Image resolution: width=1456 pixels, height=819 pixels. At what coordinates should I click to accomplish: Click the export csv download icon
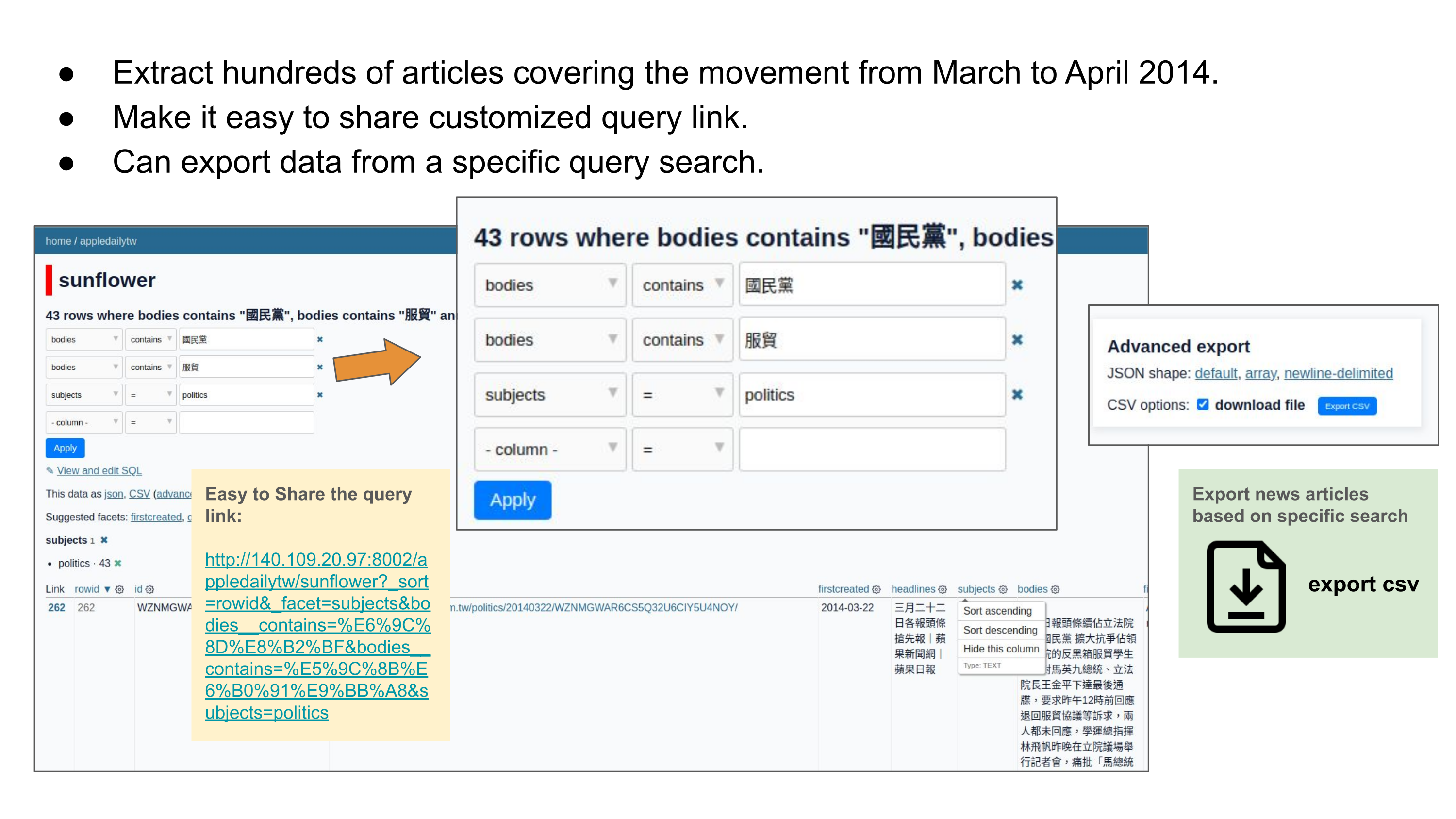coord(1246,586)
